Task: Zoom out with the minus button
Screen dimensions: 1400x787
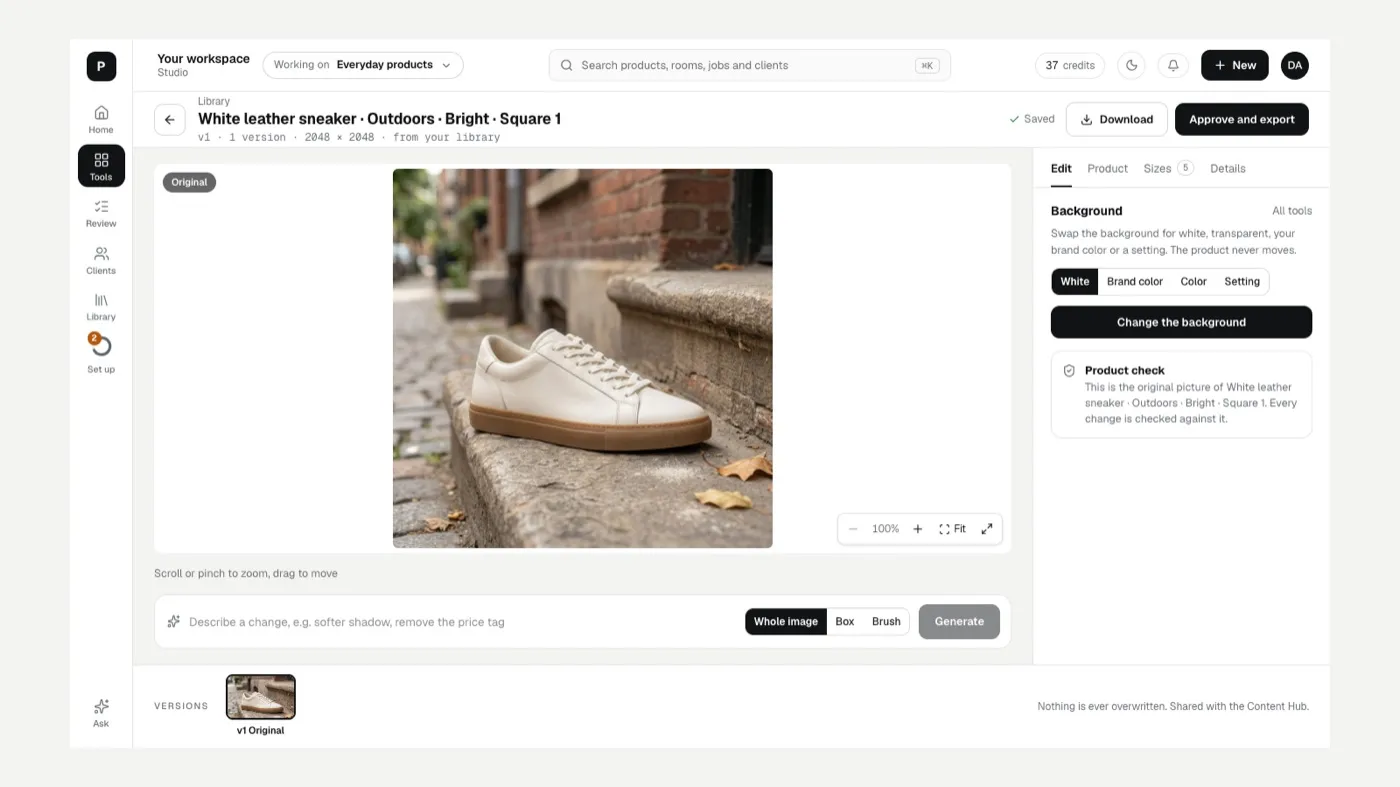Action: coord(853,529)
